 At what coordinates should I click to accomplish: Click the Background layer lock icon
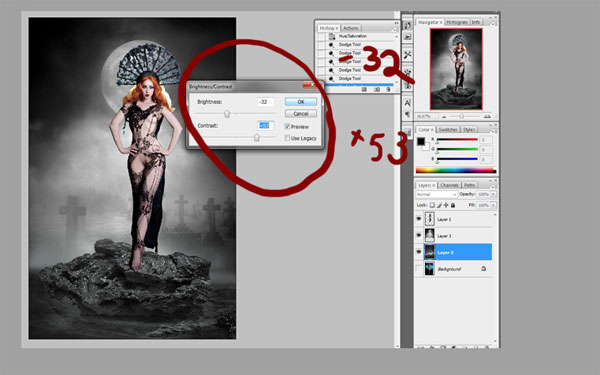[484, 269]
